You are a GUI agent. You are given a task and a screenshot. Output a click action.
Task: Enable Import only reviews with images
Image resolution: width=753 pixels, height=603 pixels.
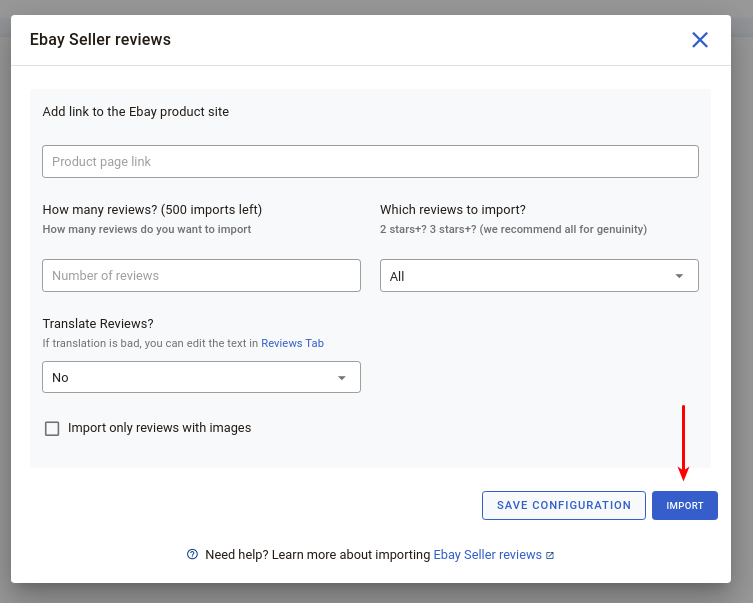coord(52,428)
